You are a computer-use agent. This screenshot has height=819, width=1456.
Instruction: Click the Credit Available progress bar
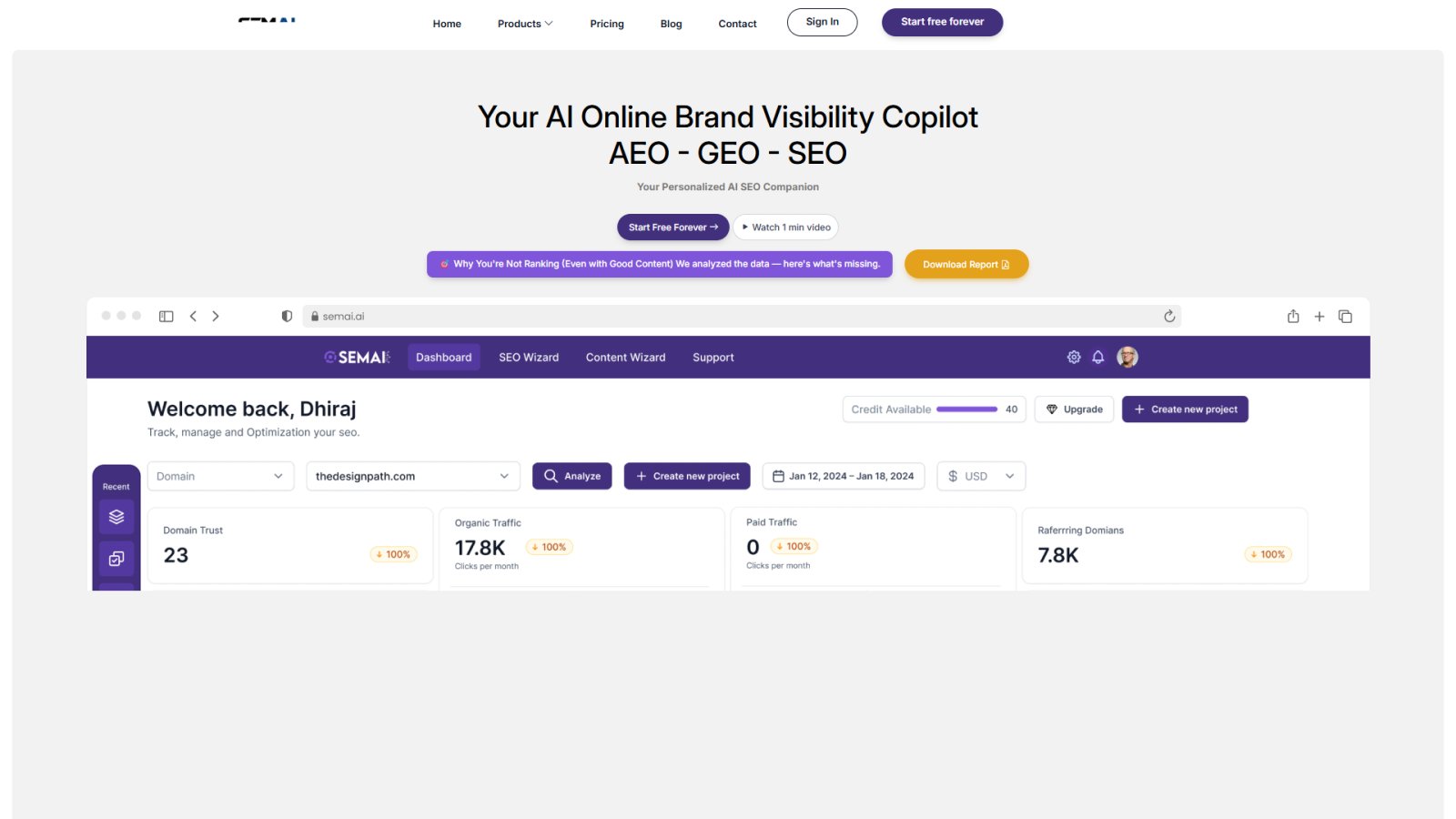pos(967,409)
